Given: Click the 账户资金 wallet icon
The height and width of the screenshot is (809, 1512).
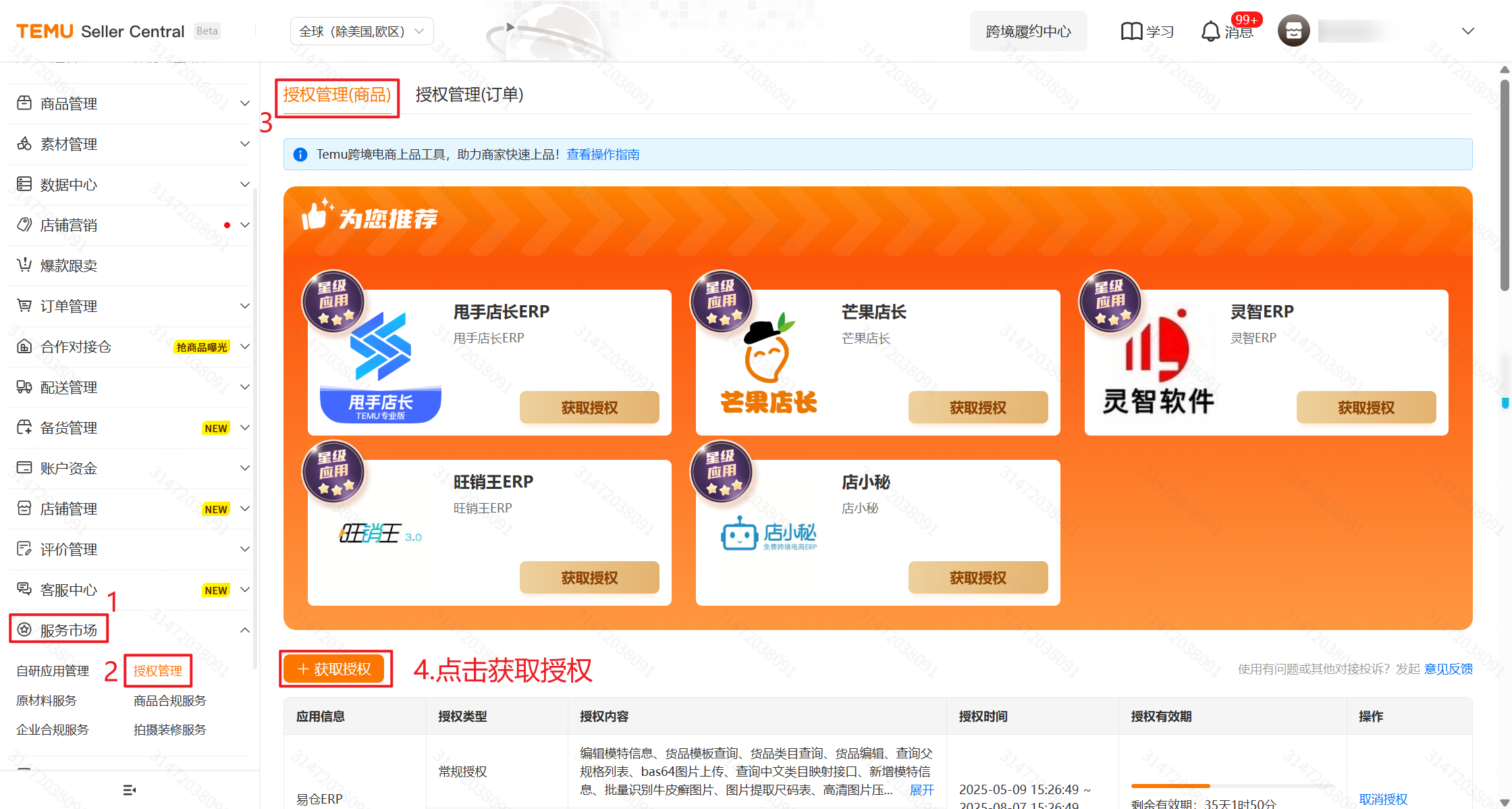Looking at the screenshot, I should (x=24, y=468).
